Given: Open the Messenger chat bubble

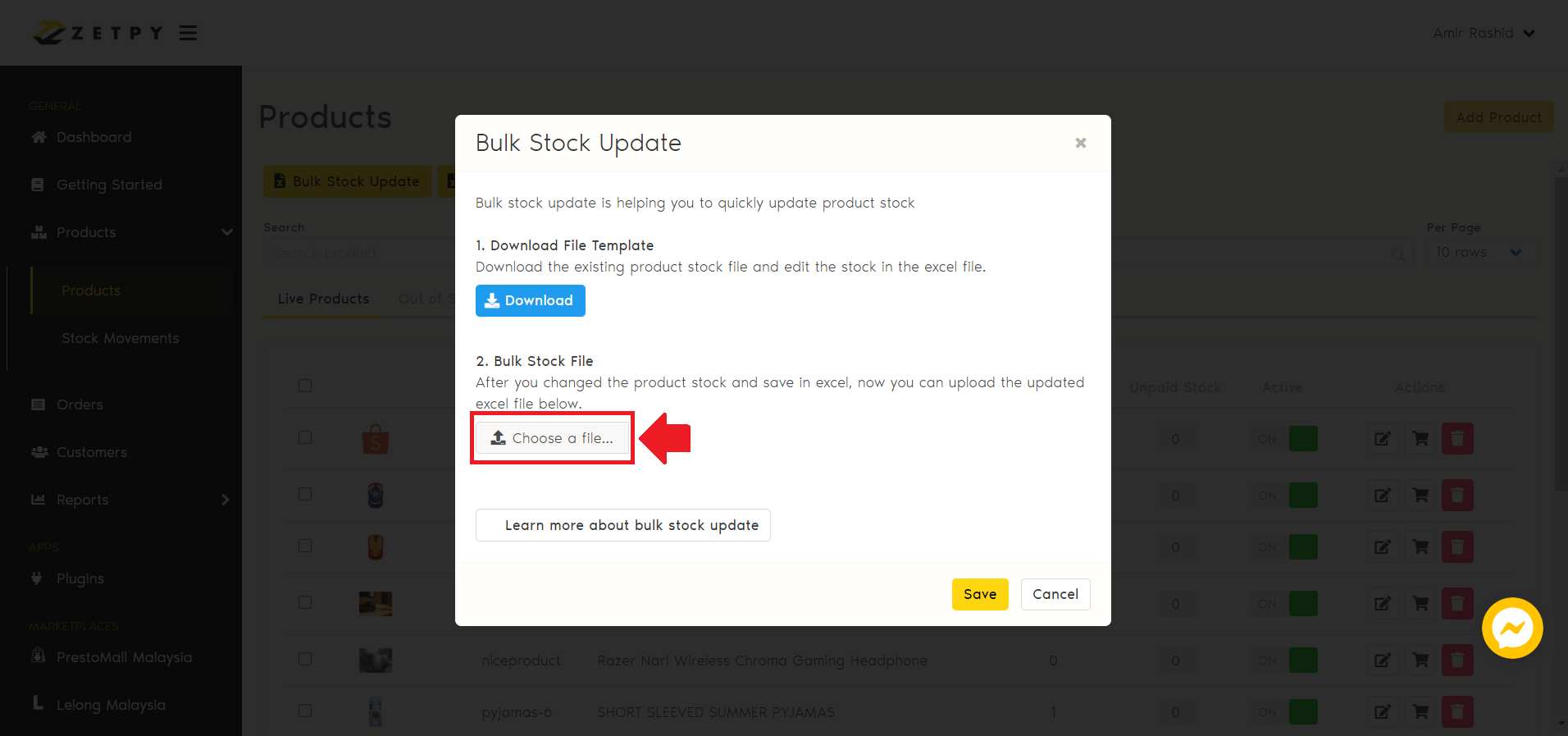Looking at the screenshot, I should 1512,628.
